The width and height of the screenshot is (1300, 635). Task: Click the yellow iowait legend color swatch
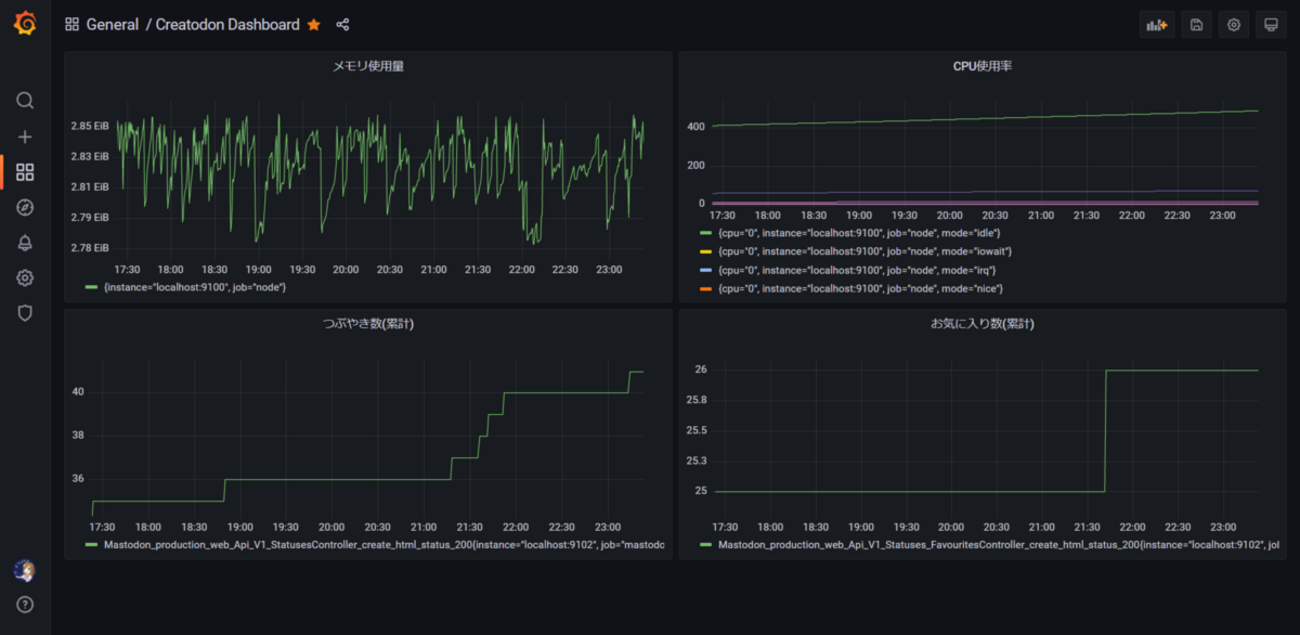pos(706,252)
